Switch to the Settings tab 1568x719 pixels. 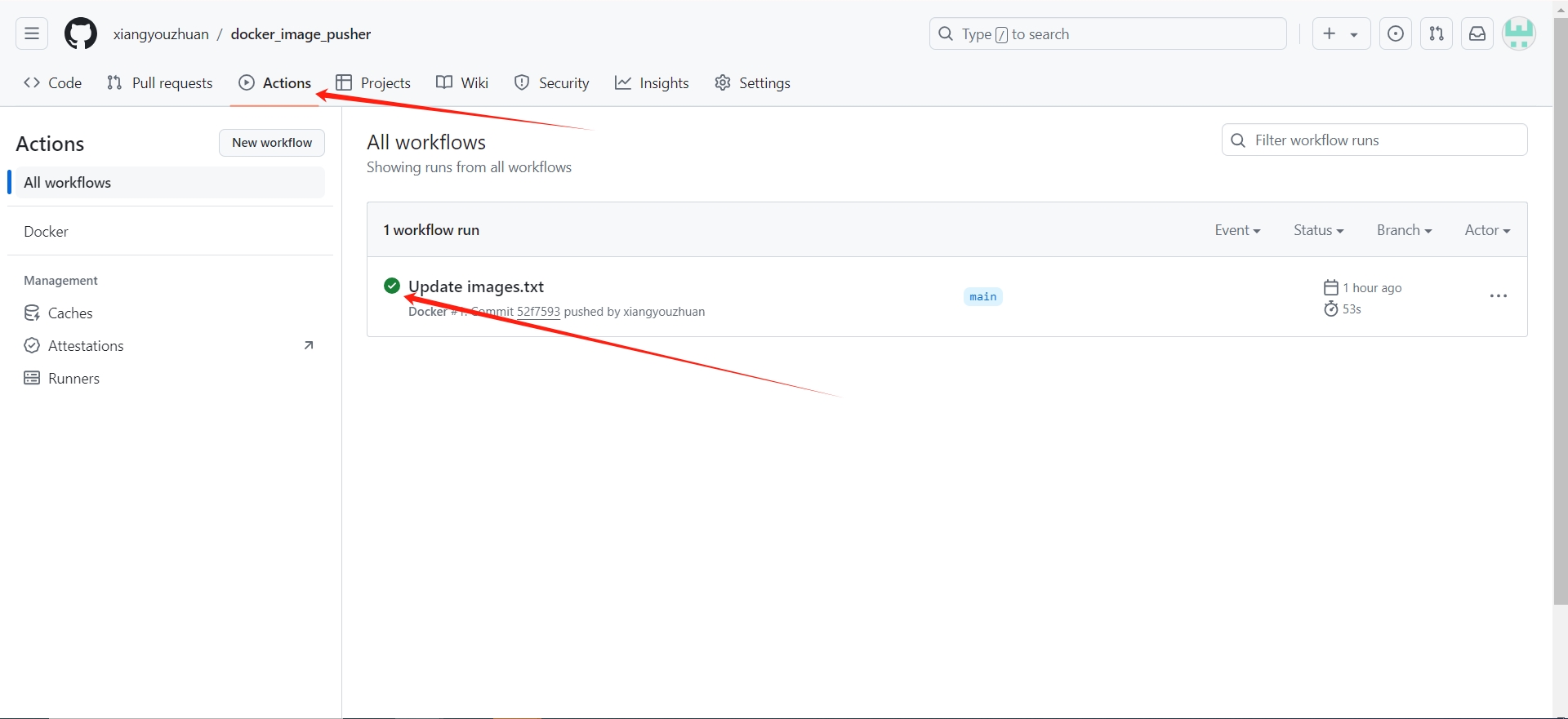[x=752, y=83]
